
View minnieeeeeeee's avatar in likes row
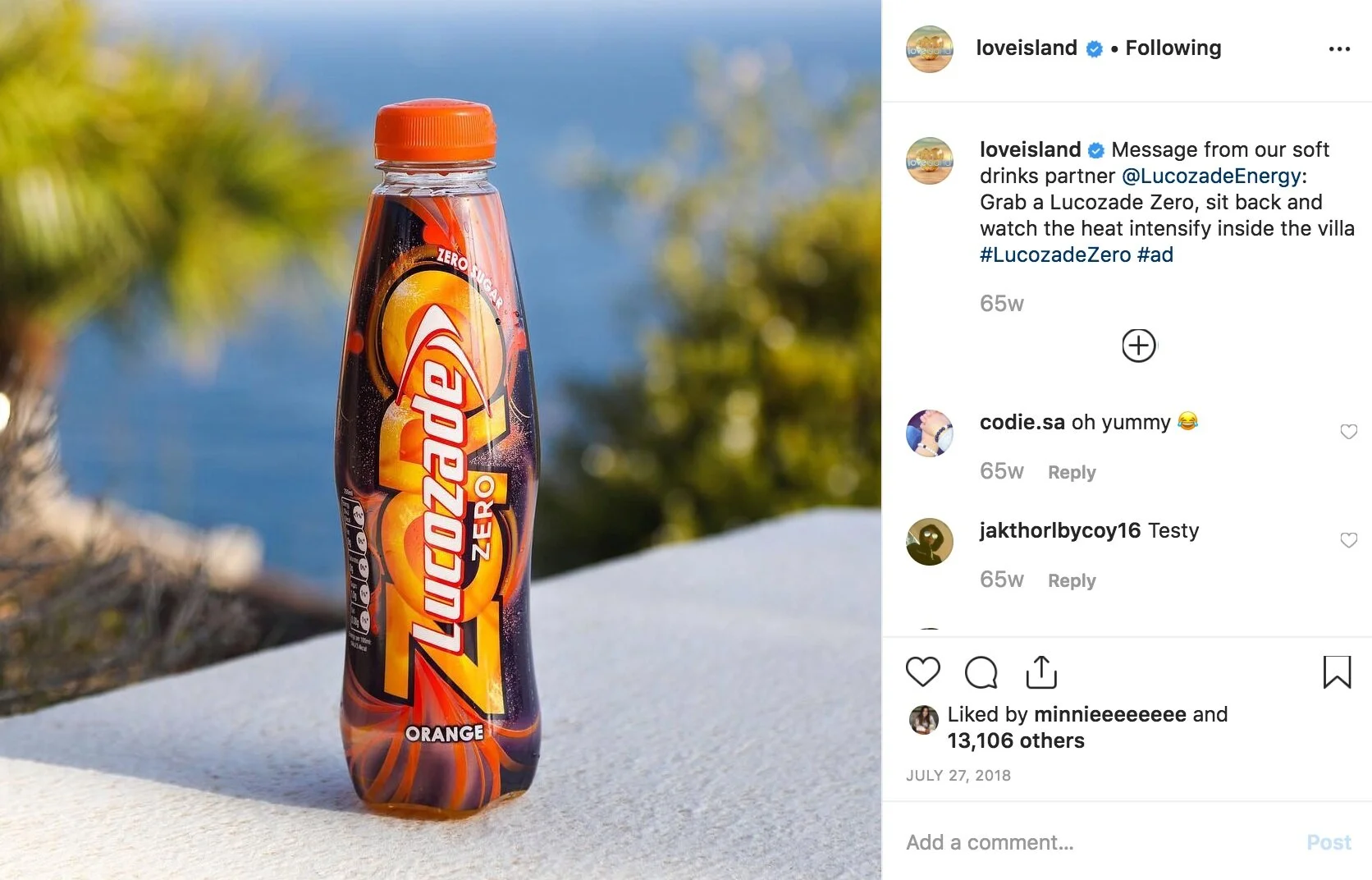pyautogui.click(x=924, y=720)
